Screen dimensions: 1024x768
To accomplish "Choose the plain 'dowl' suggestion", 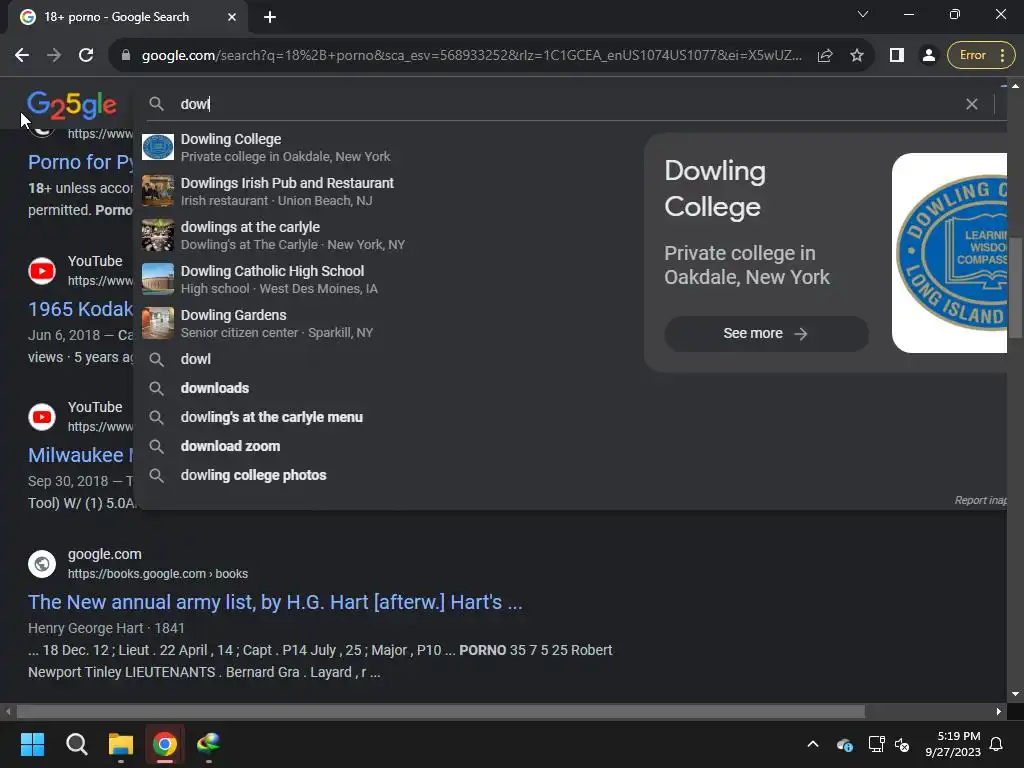I will [389, 359].
